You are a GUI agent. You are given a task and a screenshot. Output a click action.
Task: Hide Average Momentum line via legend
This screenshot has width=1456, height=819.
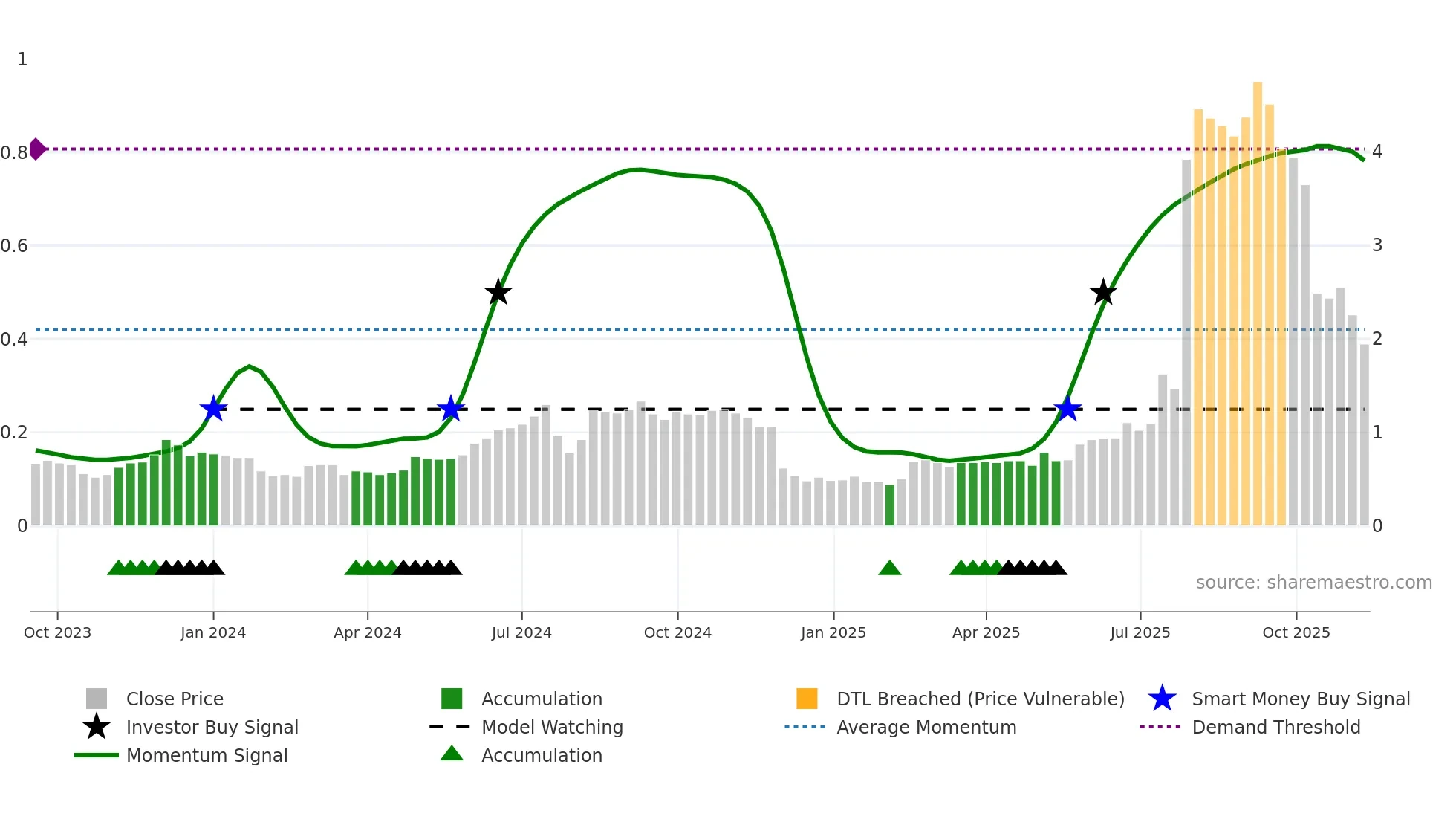(926, 727)
